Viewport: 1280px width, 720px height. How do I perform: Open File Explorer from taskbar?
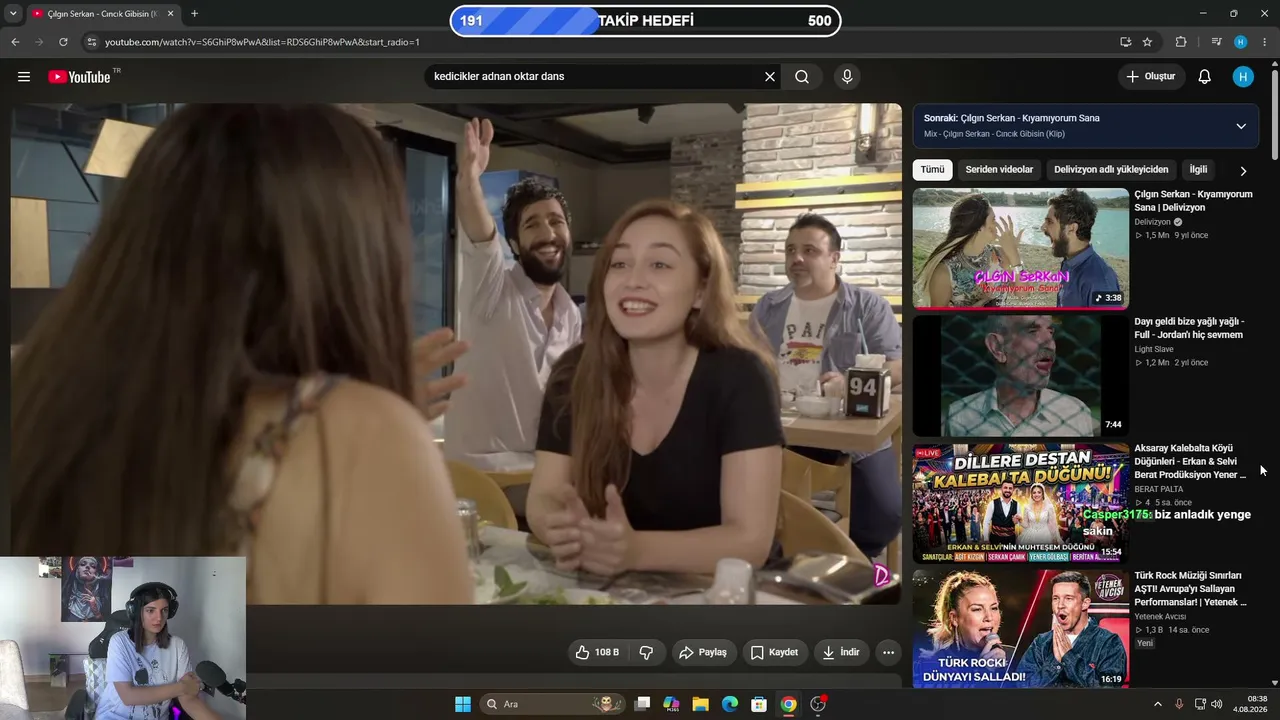pyautogui.click(x=701, y=704)
